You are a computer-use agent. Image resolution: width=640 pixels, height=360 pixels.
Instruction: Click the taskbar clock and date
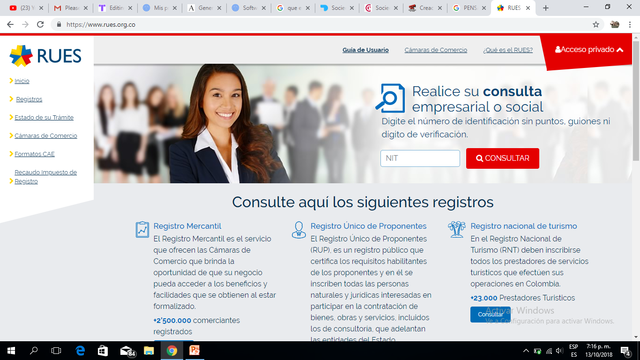tap(599, 351)
